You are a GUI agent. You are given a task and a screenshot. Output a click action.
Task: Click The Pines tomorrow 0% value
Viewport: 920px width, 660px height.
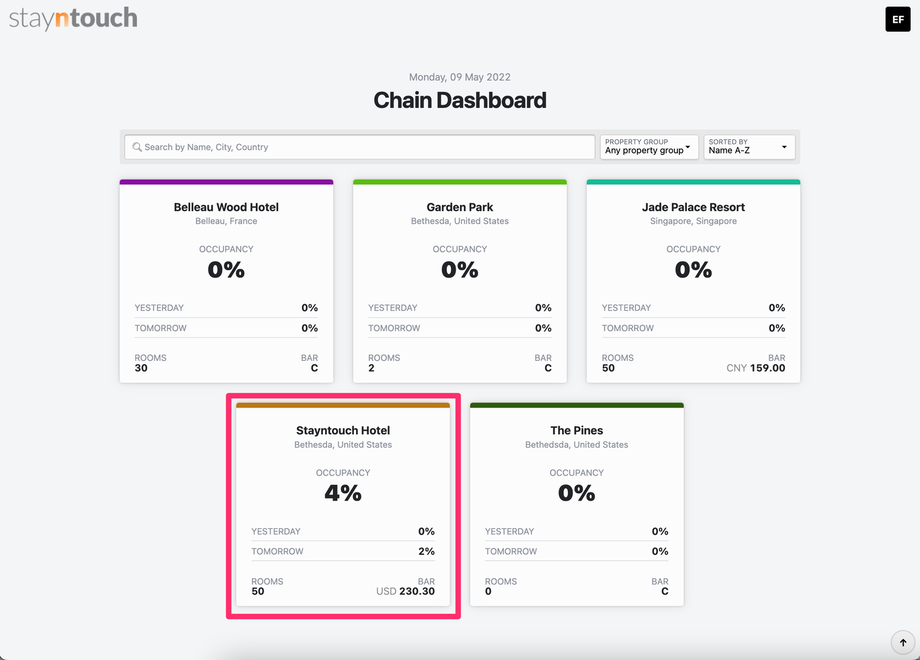660,551
